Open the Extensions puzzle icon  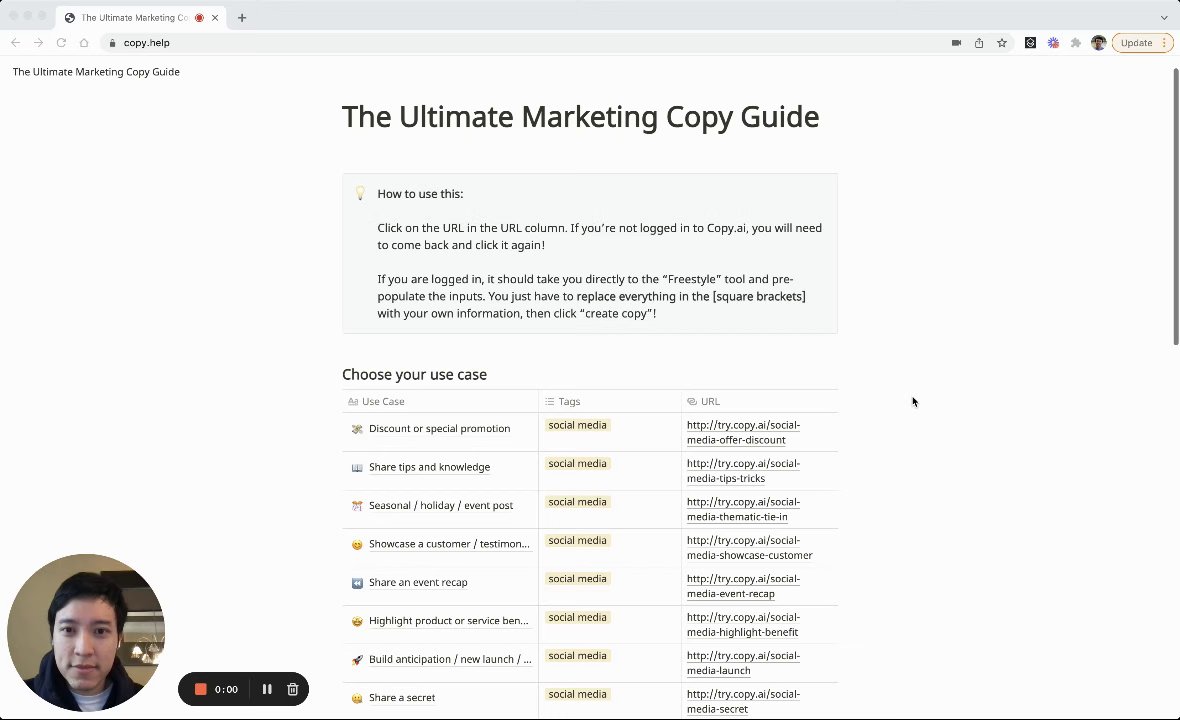coord(1076,43)
